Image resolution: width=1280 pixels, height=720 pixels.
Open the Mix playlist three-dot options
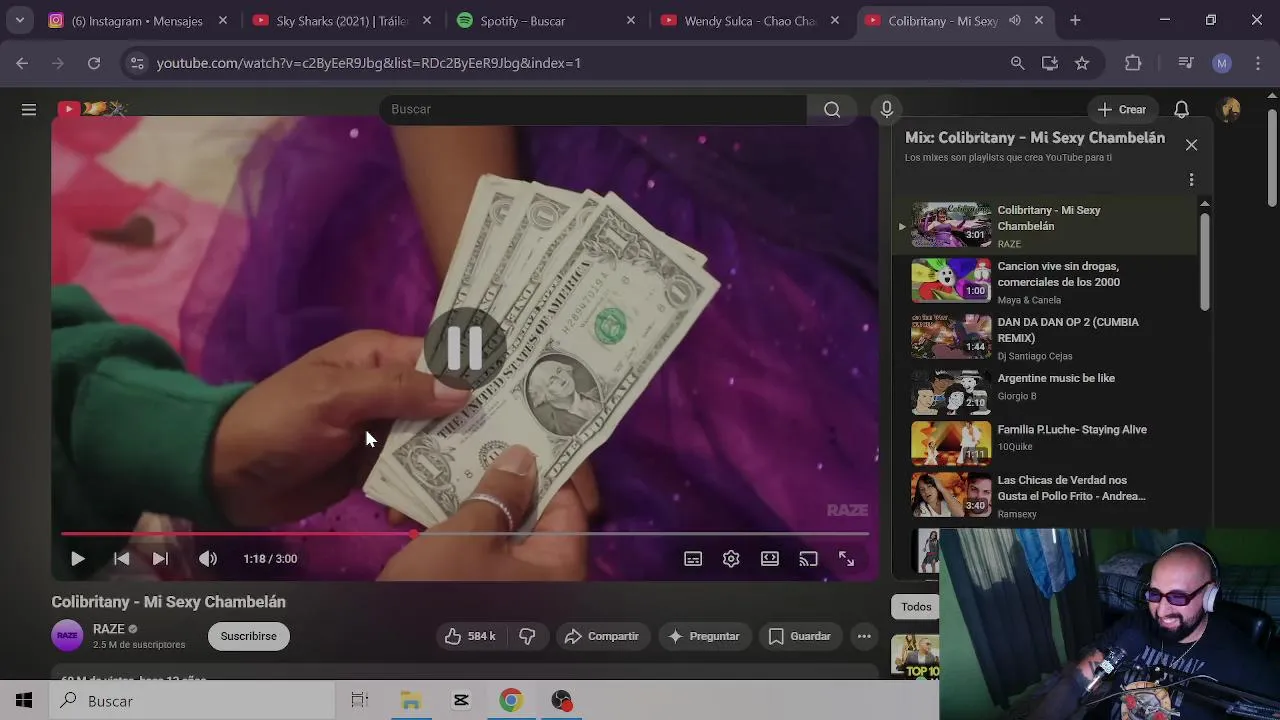[x=1191, y=180]
